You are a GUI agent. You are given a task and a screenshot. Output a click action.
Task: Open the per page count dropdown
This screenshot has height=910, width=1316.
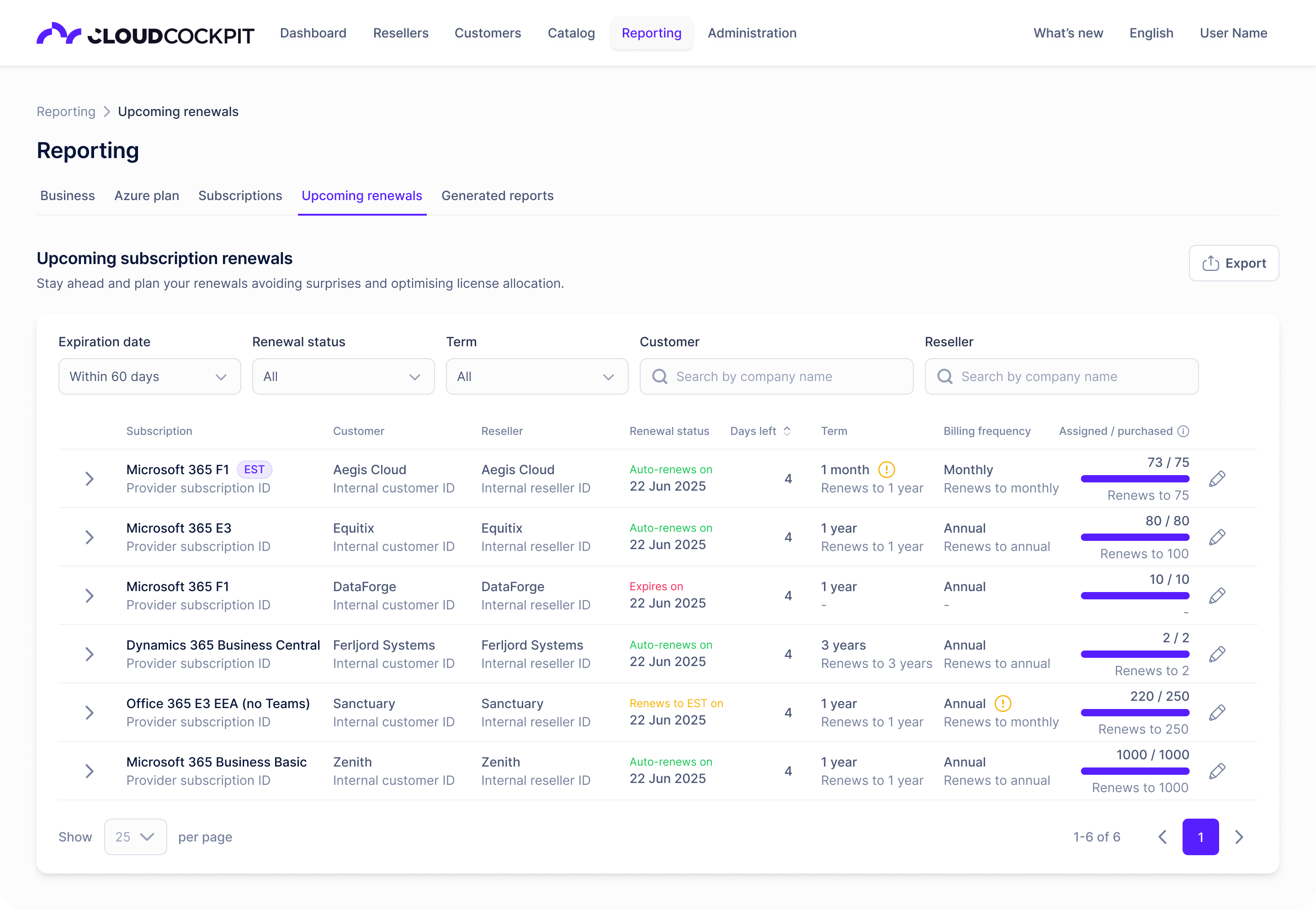click(x=135, y=836)
